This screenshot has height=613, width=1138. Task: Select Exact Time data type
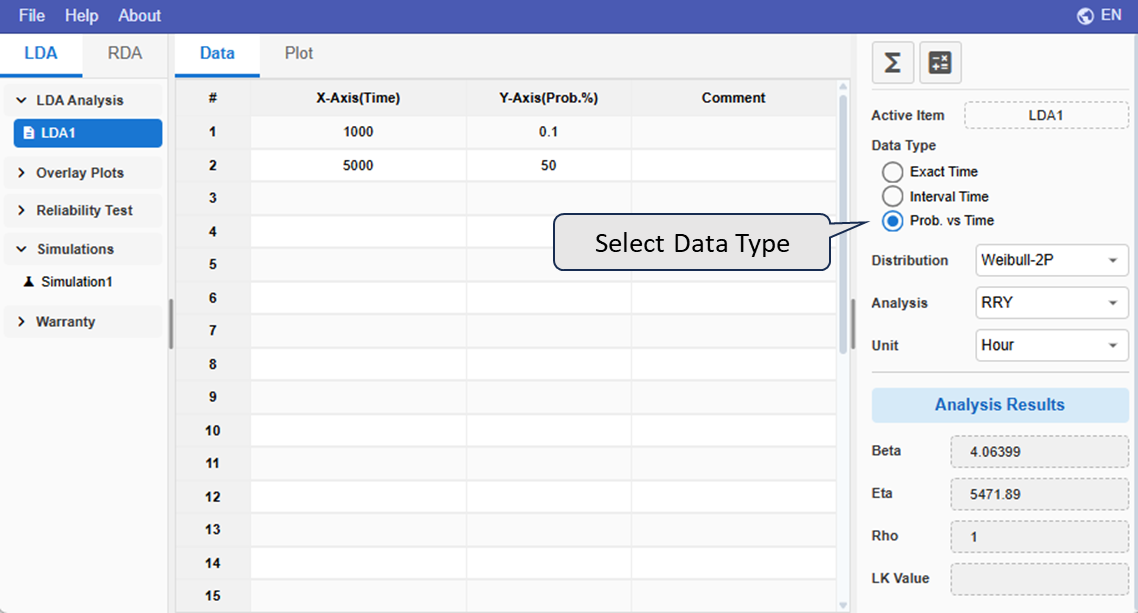[892, 172]
